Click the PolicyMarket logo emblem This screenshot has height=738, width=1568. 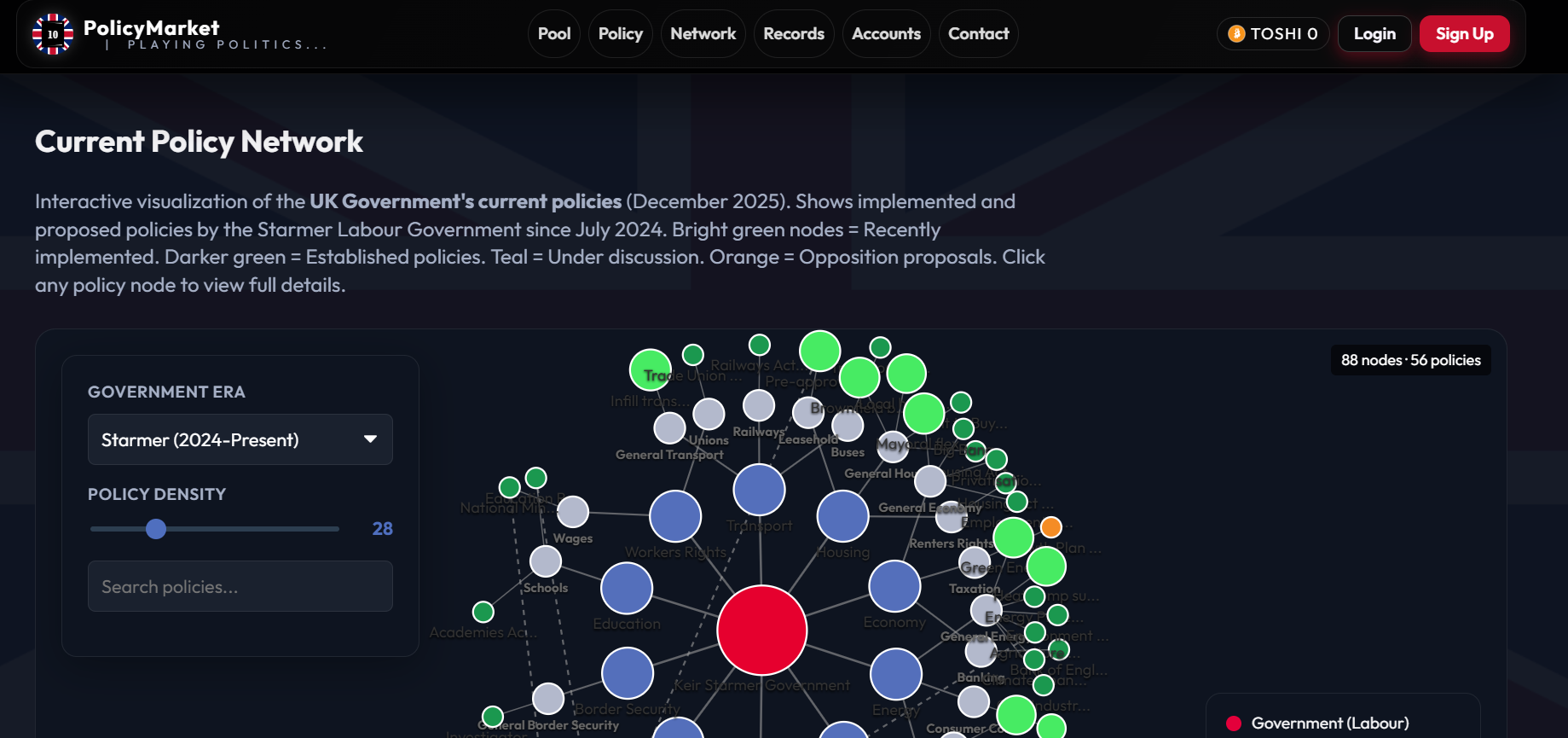(x=53, y=34)
